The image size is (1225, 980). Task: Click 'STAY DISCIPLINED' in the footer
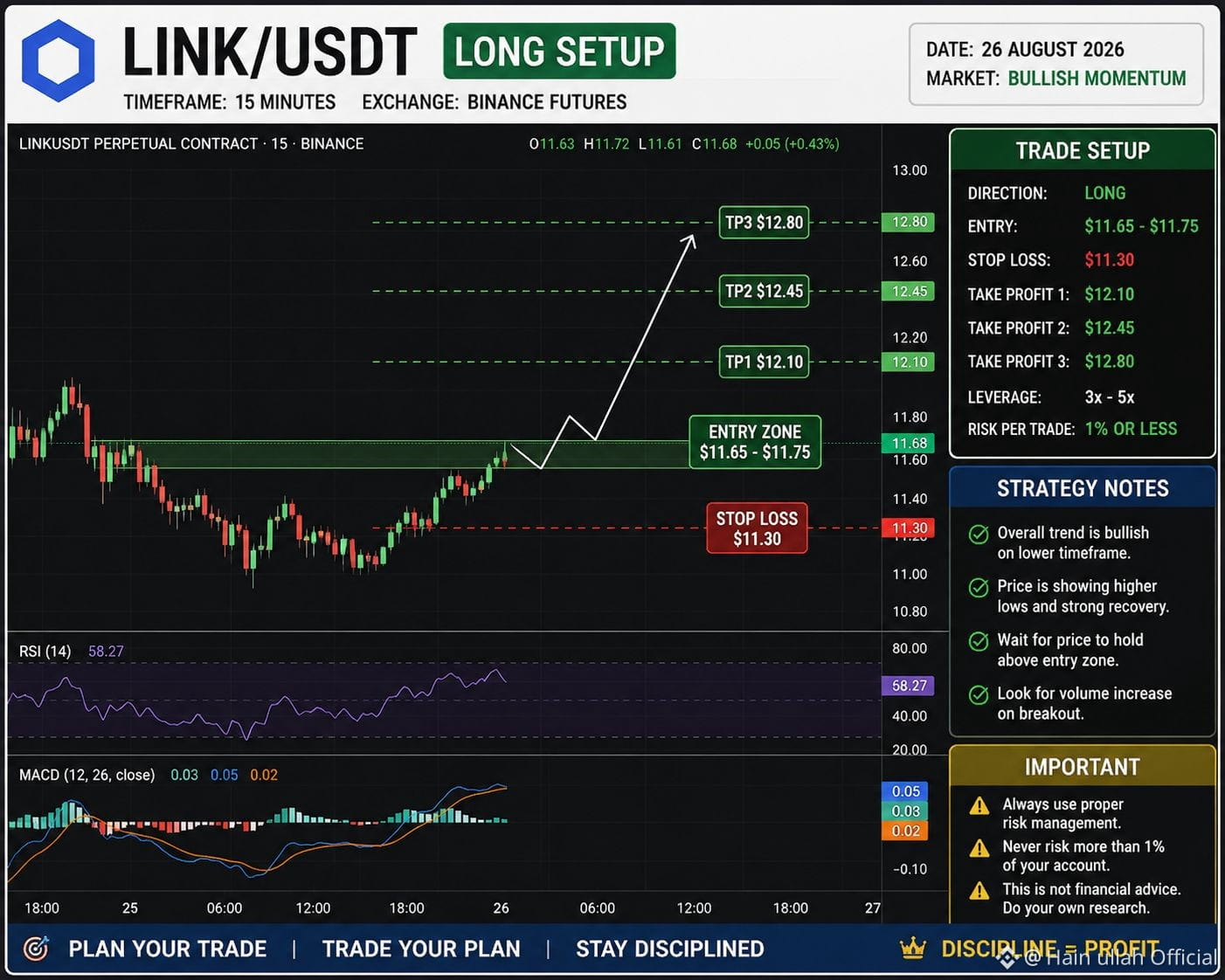click(670, 949)
